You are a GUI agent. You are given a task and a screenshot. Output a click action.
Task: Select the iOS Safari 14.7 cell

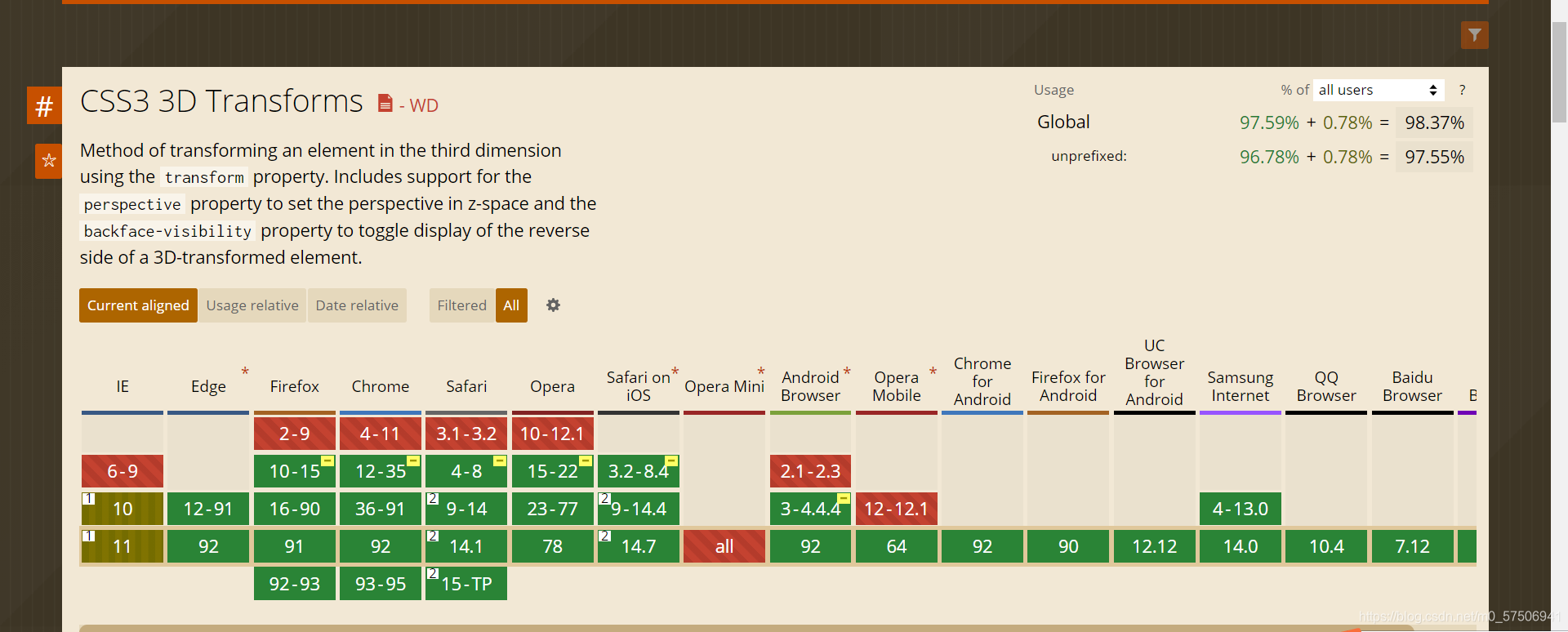click(x=639, y=546)
